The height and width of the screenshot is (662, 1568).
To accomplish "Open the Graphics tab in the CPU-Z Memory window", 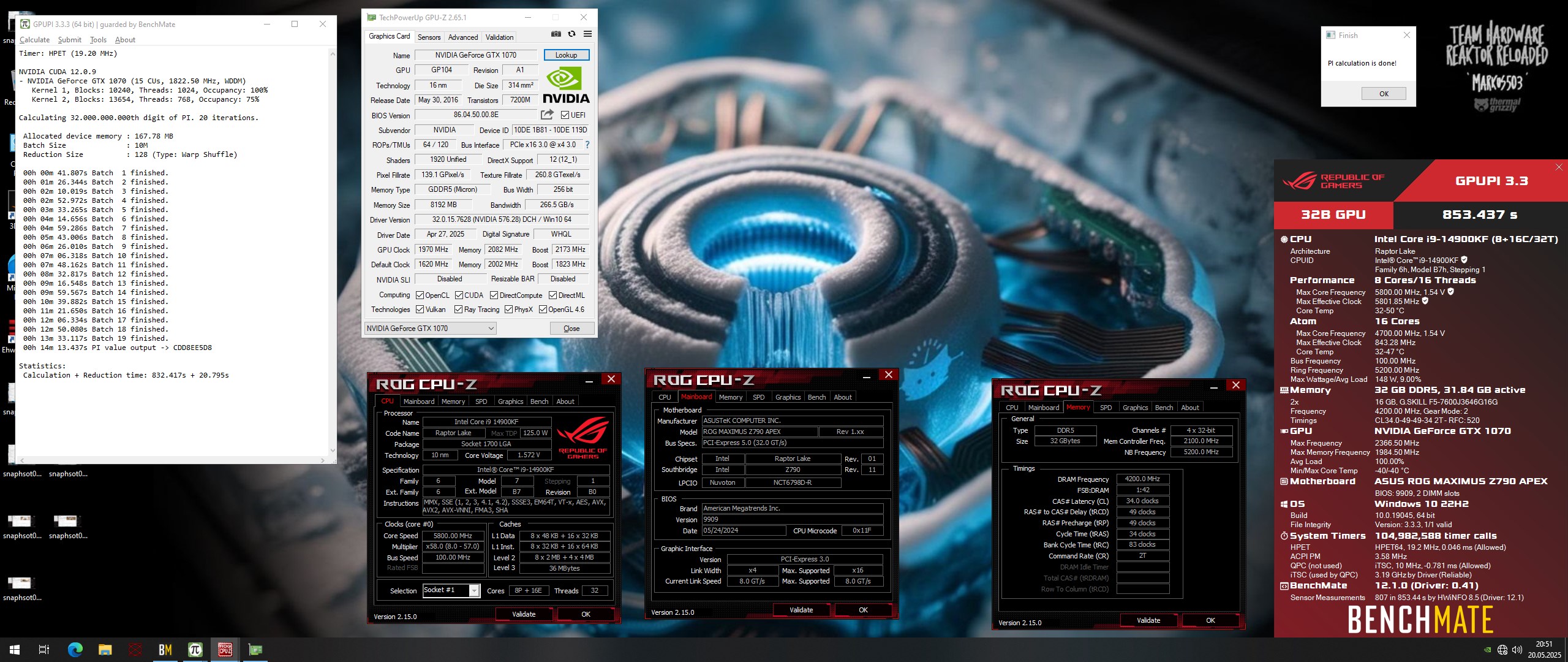I will pos(1135,408).
